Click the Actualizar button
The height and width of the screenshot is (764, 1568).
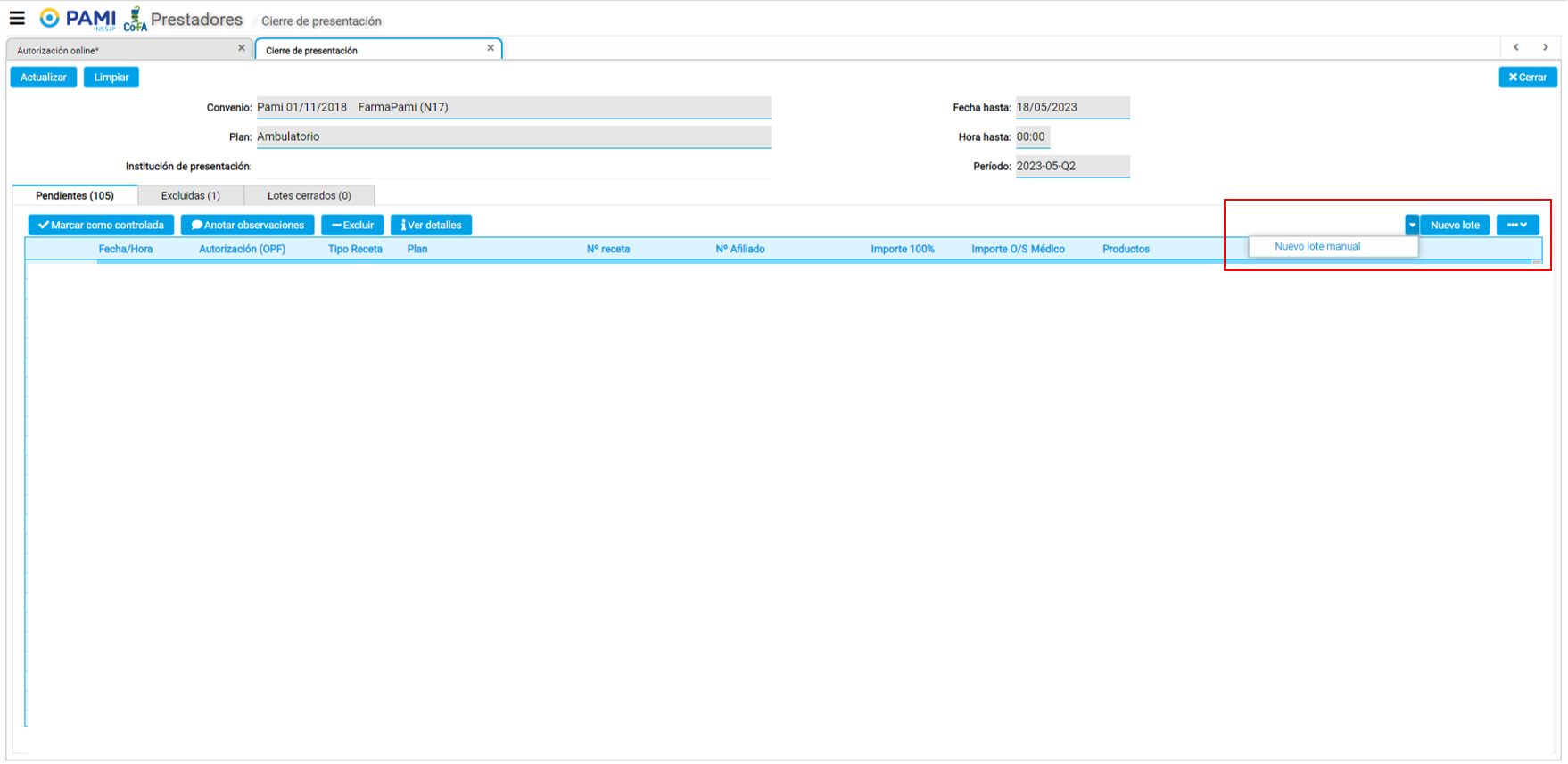click(x=44, y=78)
